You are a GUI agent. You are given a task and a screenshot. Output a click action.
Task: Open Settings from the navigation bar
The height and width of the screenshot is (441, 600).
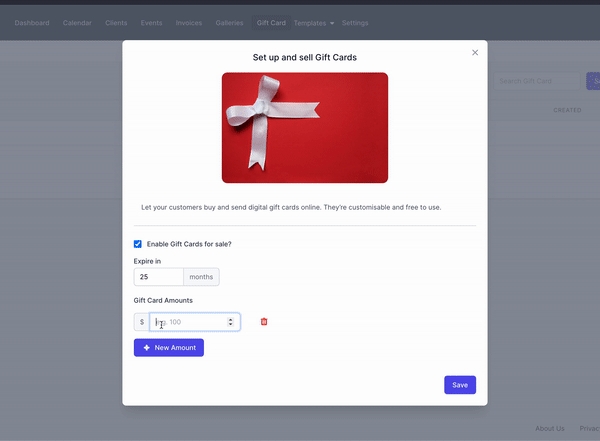point(355,22)
